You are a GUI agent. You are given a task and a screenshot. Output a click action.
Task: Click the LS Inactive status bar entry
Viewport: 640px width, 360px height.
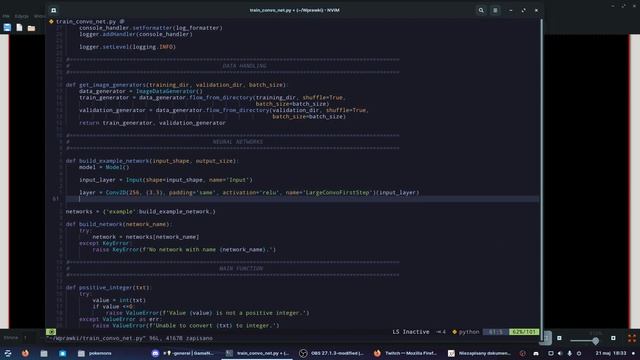tap(411, 332)
